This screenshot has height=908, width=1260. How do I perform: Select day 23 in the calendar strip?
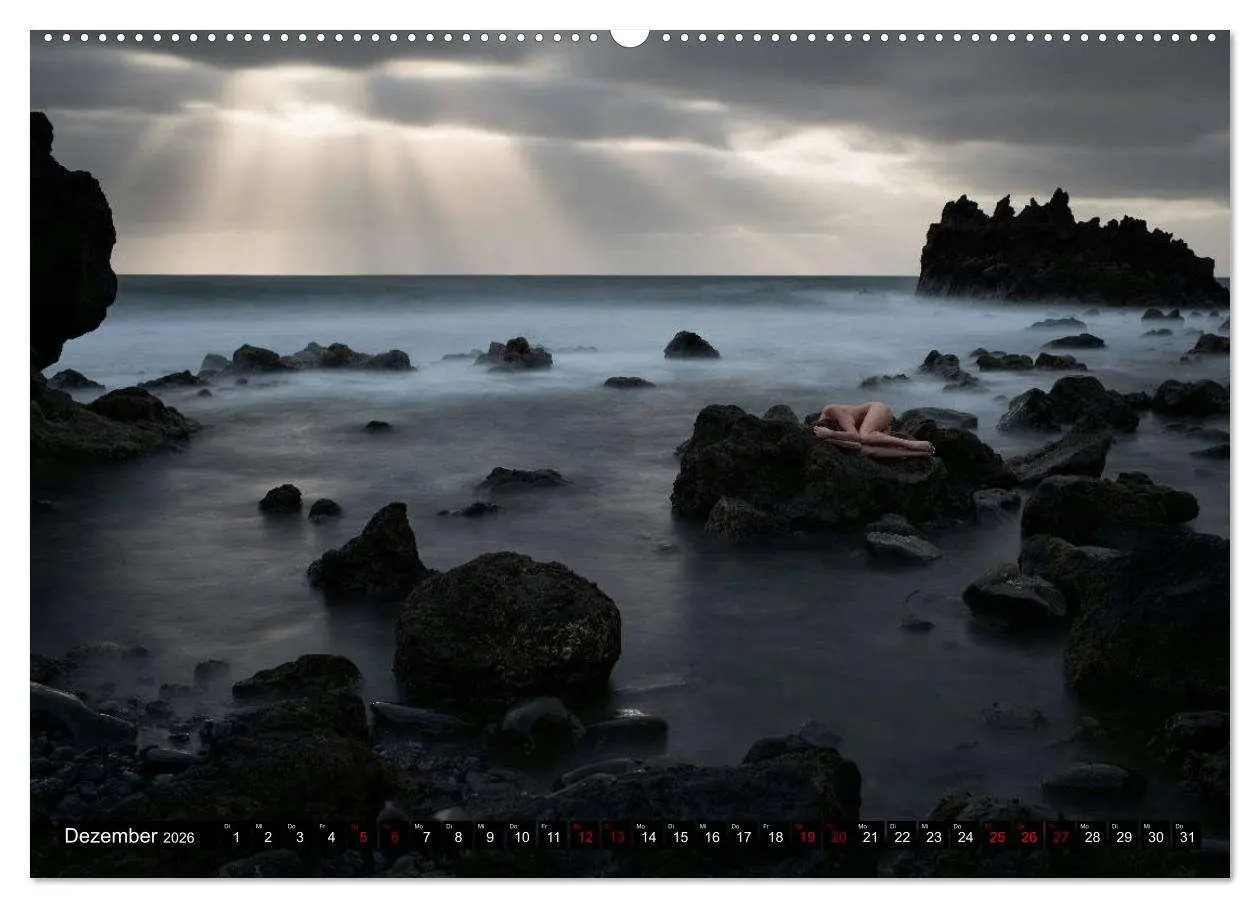point(934,836)
